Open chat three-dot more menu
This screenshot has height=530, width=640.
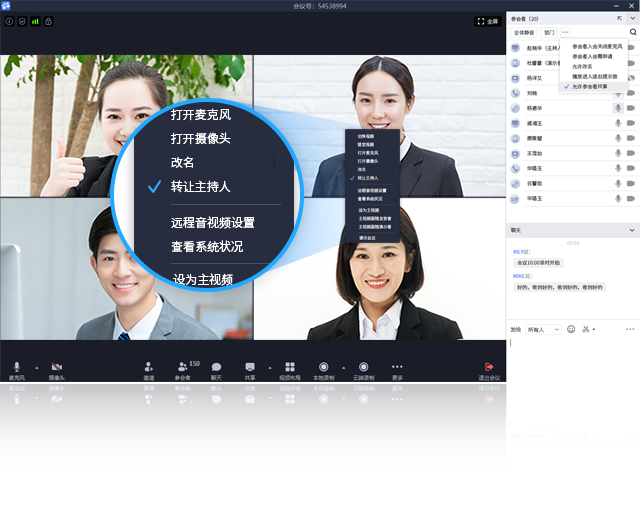point(630,329)
